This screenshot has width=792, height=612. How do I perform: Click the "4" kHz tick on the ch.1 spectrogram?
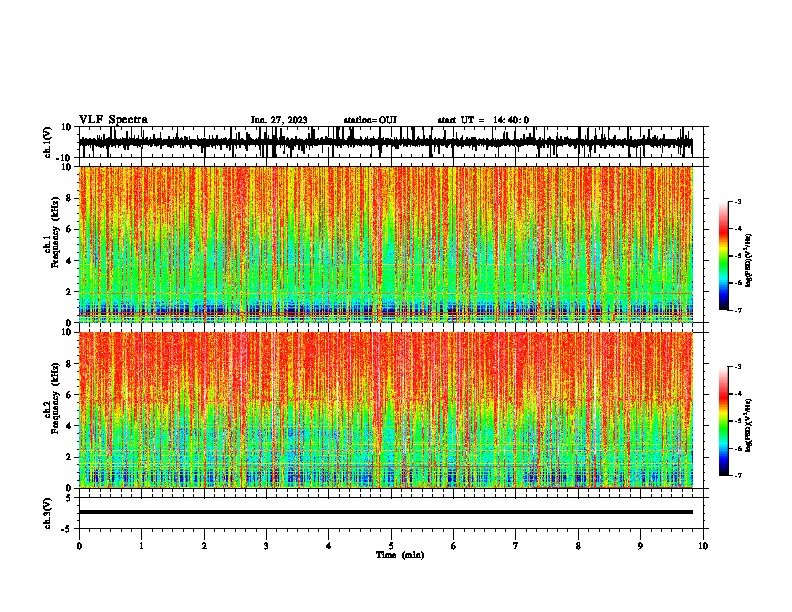pos(69,261)
